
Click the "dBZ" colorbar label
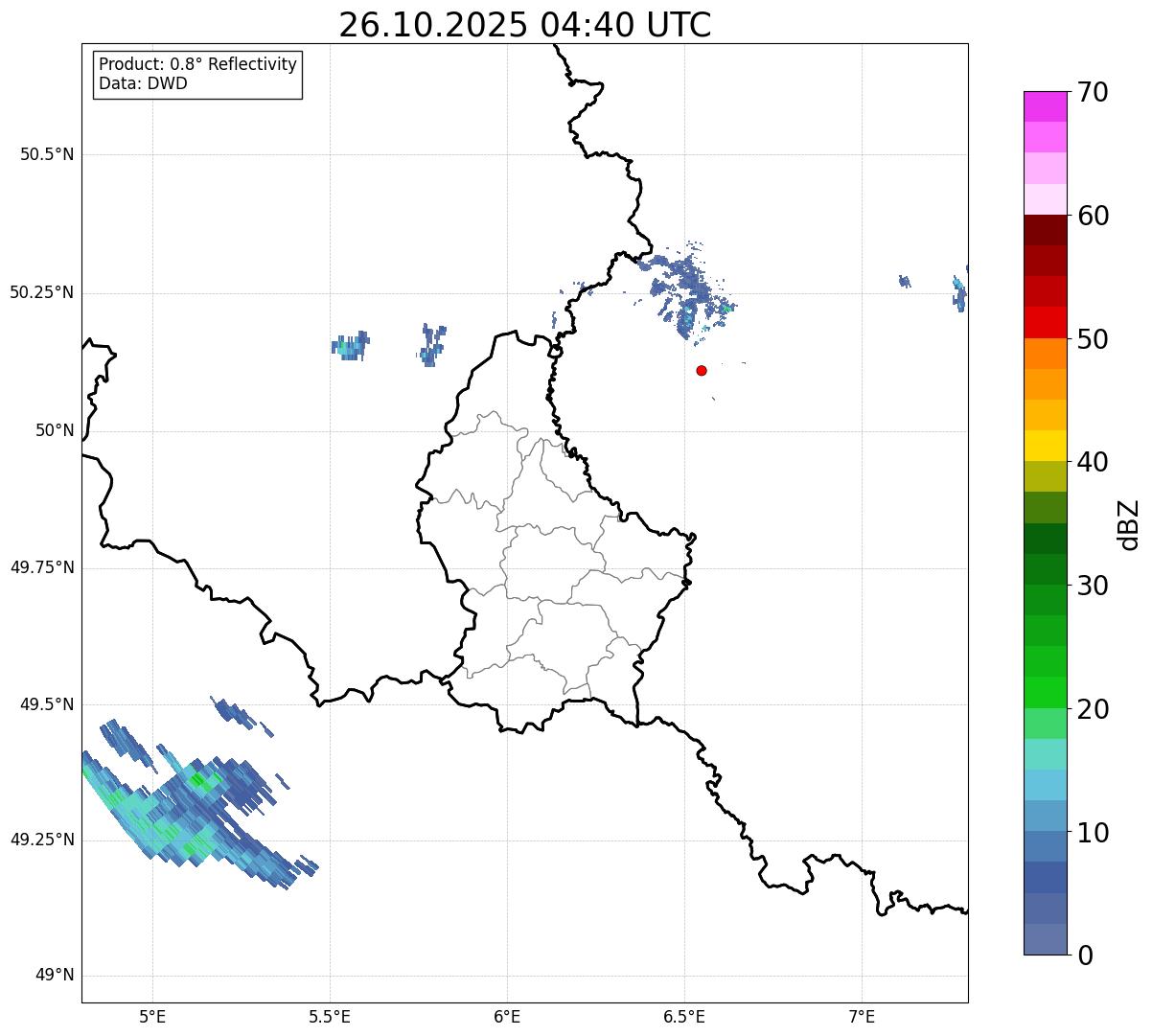tap(1130, 523)
